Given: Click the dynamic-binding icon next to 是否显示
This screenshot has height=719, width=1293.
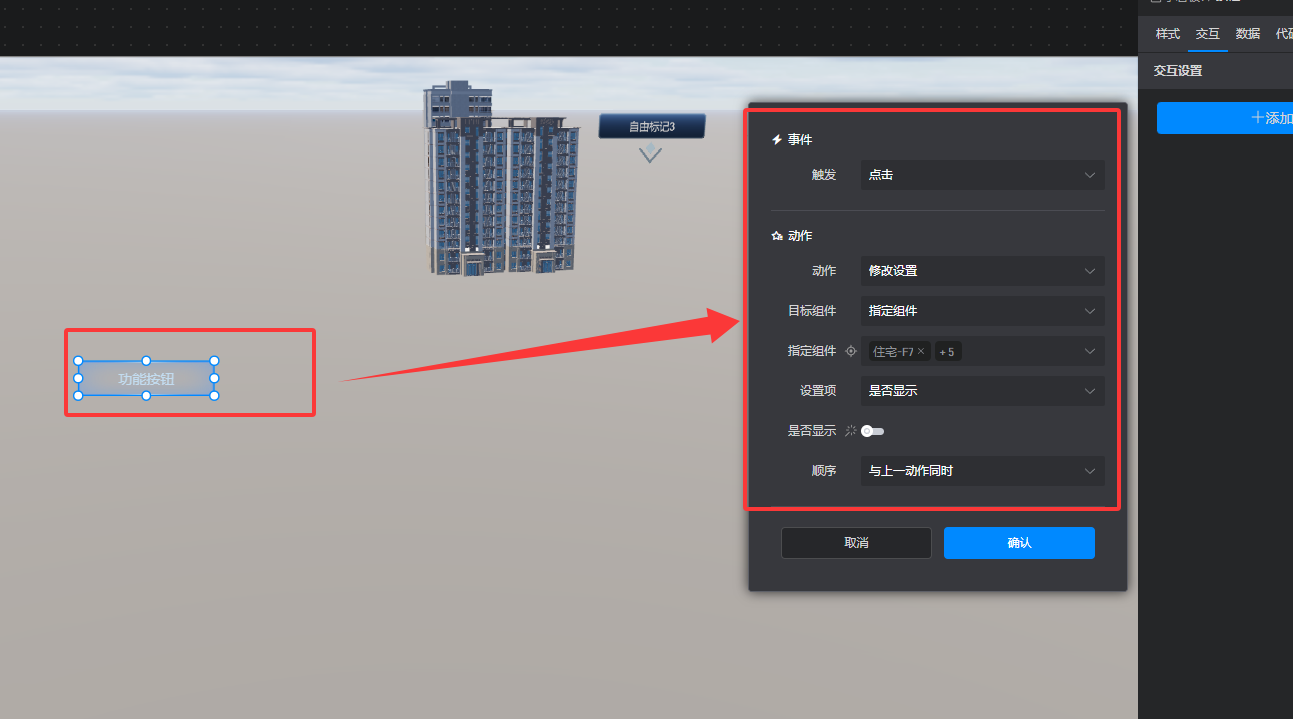Looking at the screenshot, I should pyautogui.click(x=851, y=431).
